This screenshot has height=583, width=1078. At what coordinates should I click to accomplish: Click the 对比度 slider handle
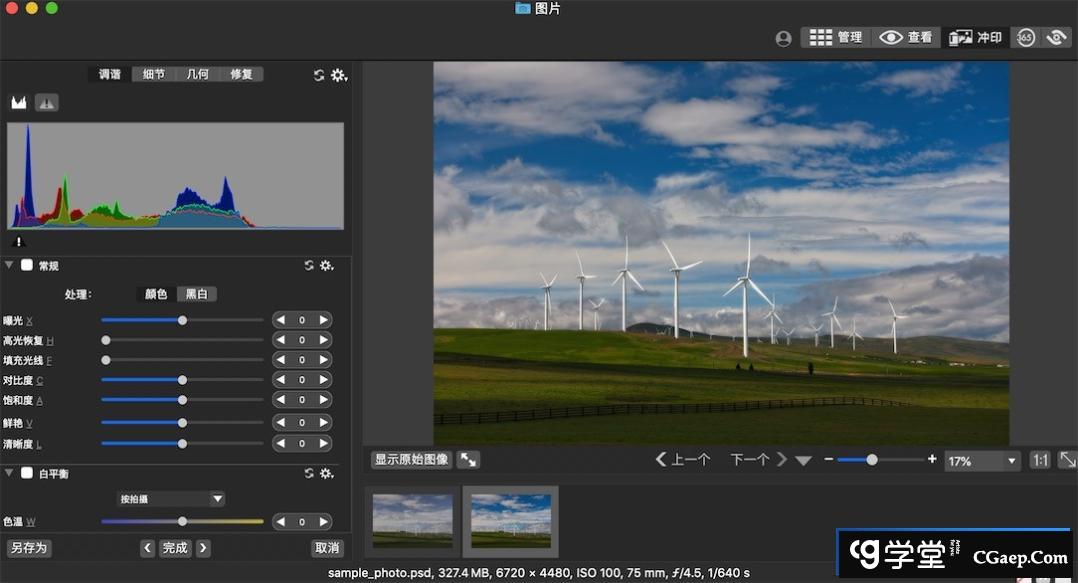click(182, 380)
